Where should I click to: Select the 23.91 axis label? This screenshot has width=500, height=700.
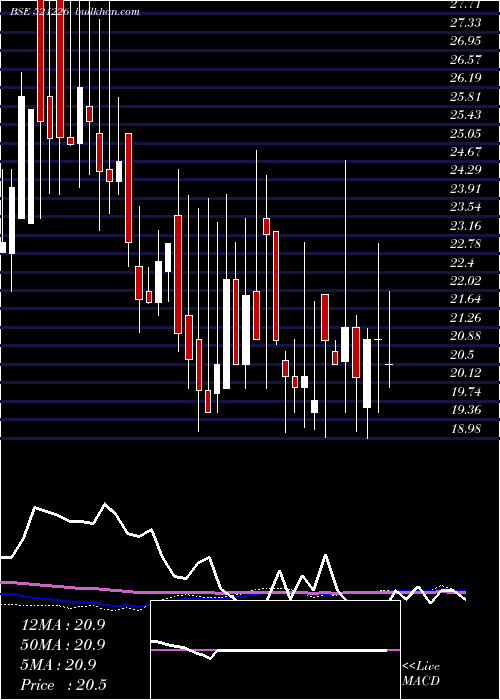465,189
